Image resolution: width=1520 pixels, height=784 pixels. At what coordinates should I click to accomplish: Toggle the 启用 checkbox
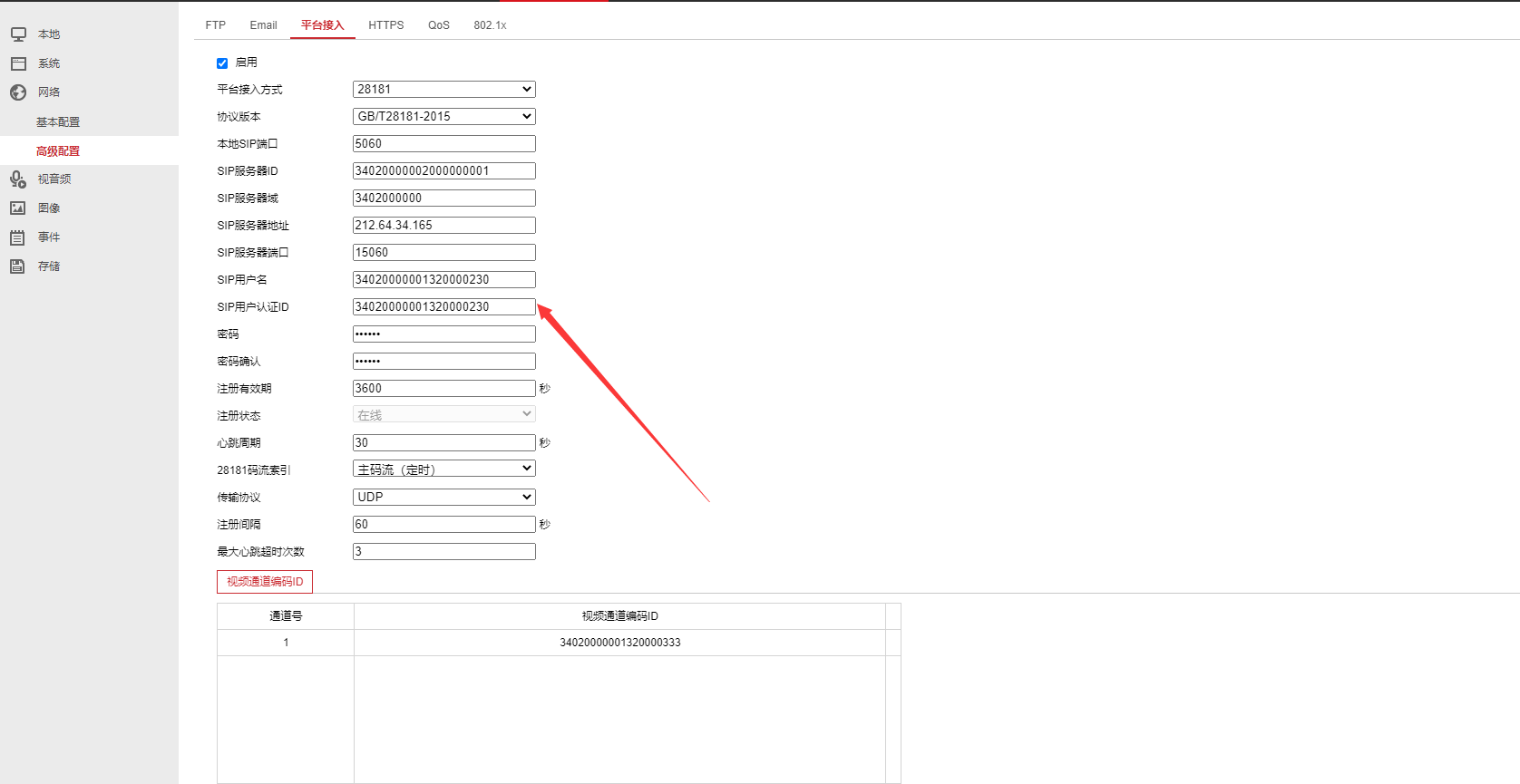click(222, 63)
